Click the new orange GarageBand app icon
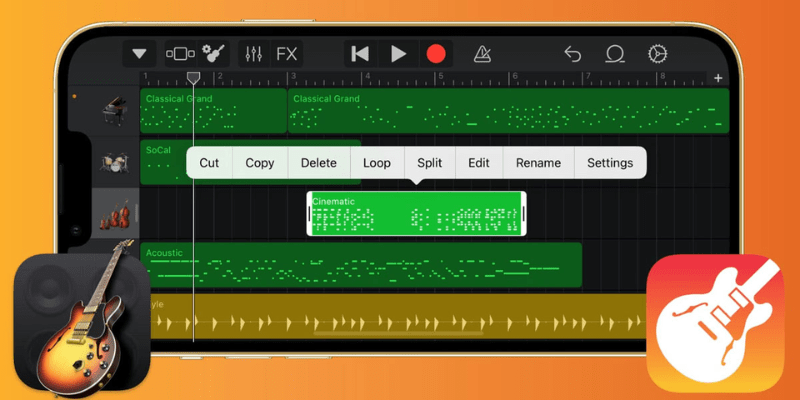800x400 pixels. point(715,323)
